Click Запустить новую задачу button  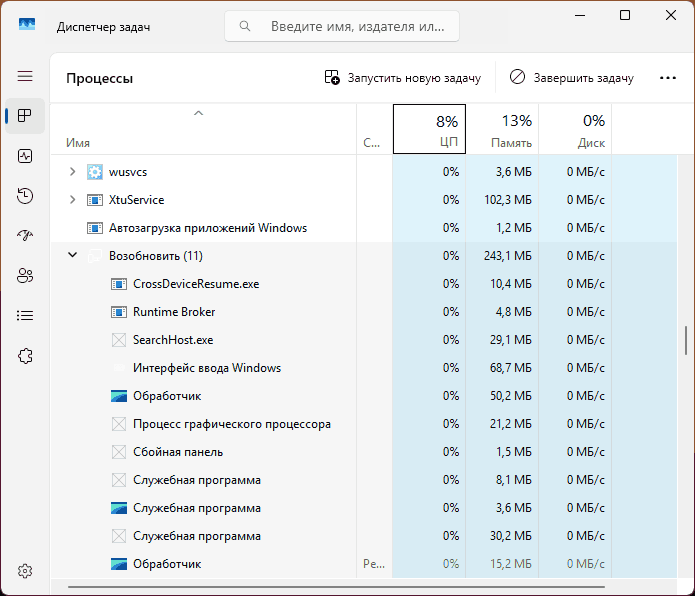pos(402,78)
